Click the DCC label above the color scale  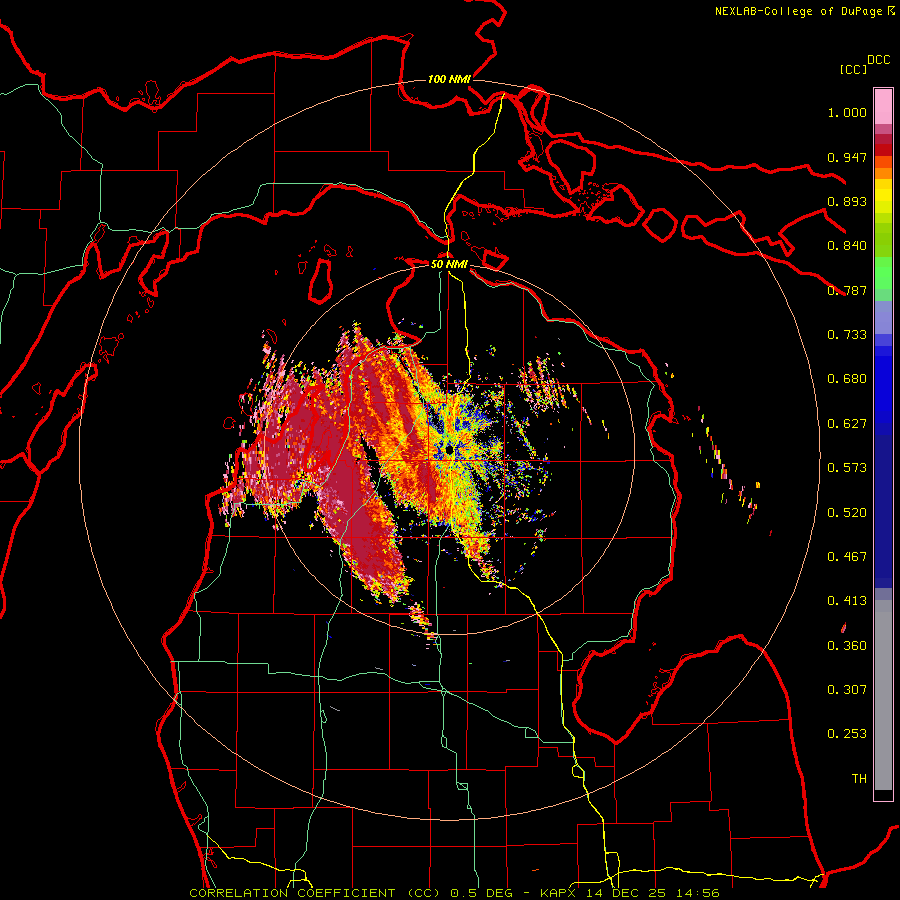(878, 60)
